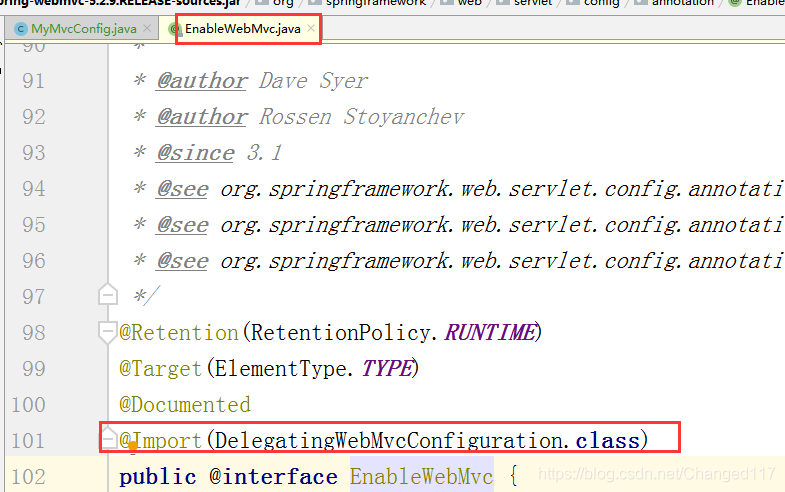
Task: Click the @since tag on line 93
Action: coord(195,153)
